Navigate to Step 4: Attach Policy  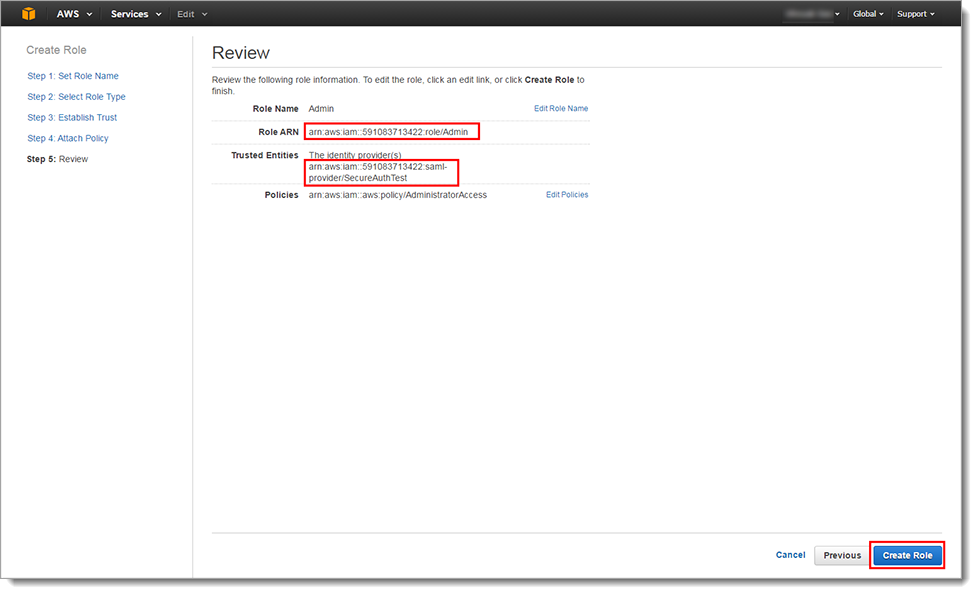coord(68,139)
